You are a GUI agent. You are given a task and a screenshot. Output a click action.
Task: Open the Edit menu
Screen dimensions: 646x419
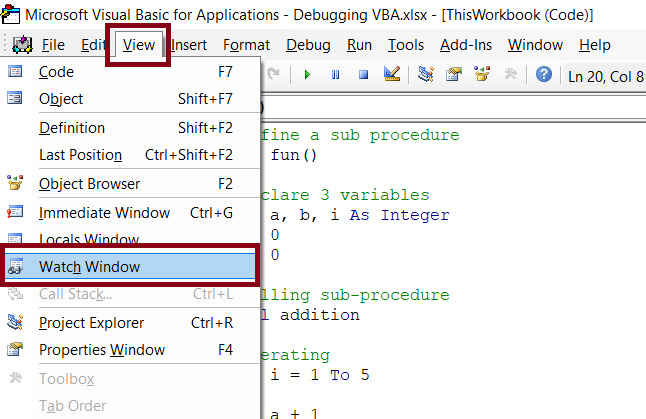pos(93,45)
